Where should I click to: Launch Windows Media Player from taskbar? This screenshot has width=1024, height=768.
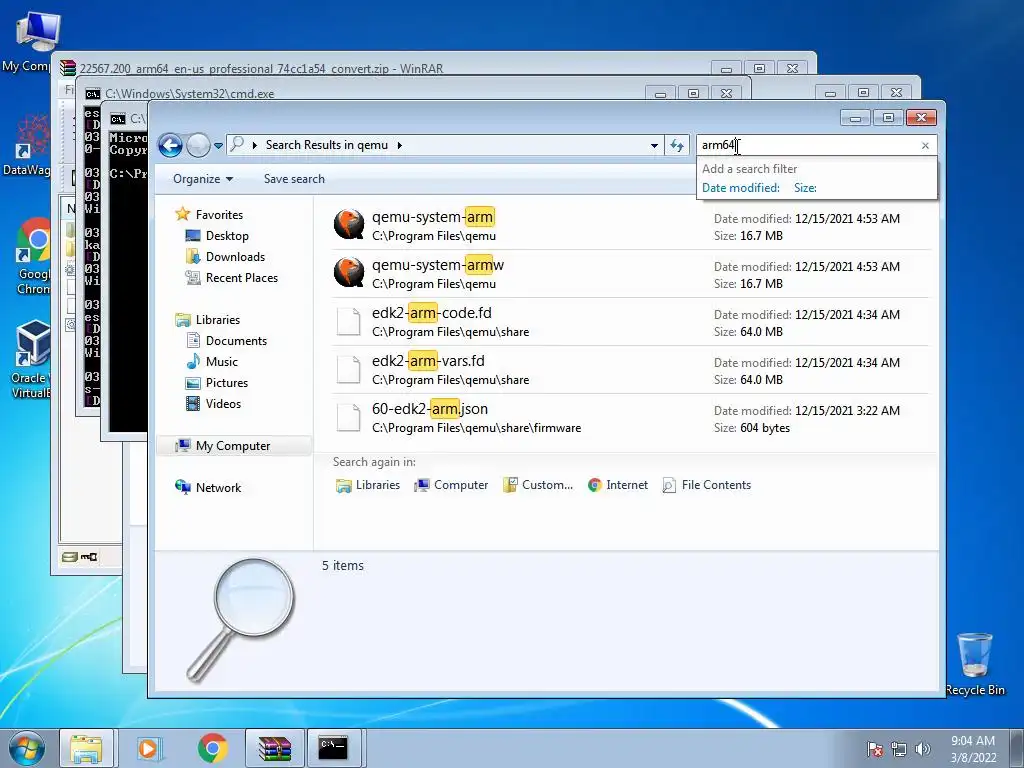click(148, 748)
